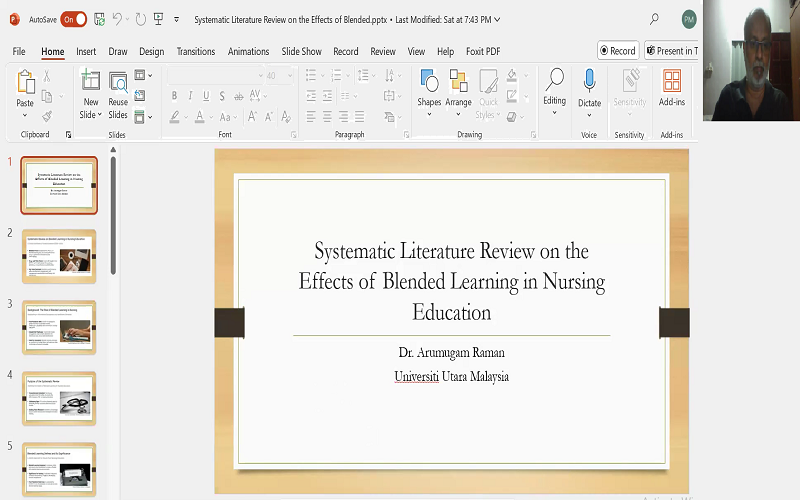Image resolution: width=800 pixels, height=500 pixels.
Task: Select the Format Painter brush
Action: click(x=47, y=116)
